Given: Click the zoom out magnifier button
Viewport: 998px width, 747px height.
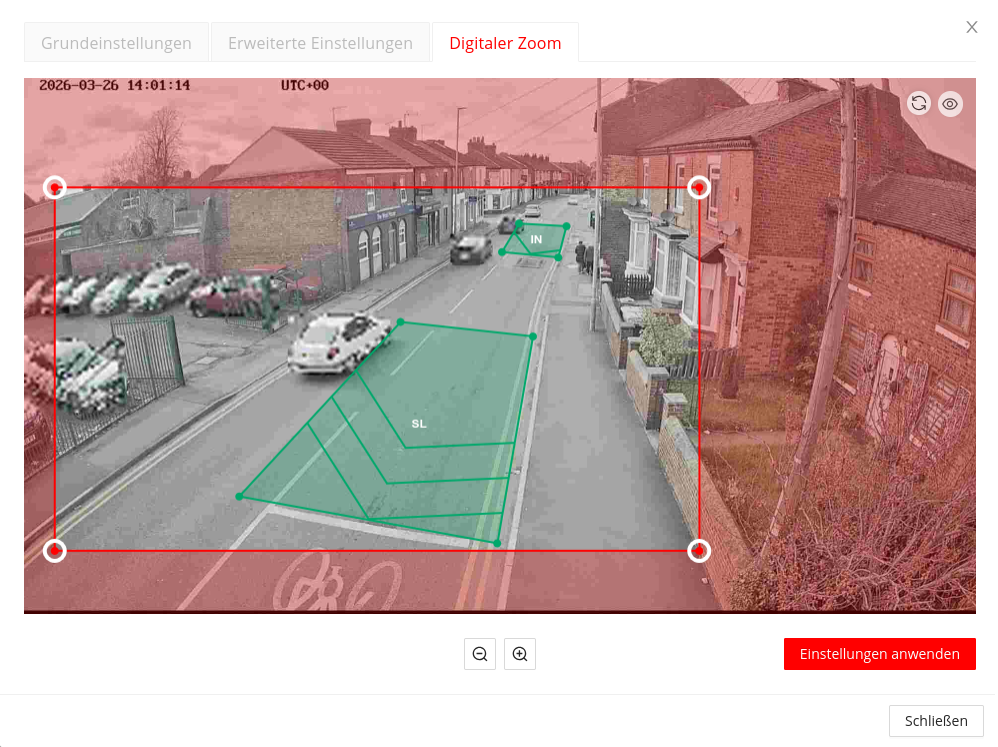Looking at the screenshot, I should tap(480, 654).
